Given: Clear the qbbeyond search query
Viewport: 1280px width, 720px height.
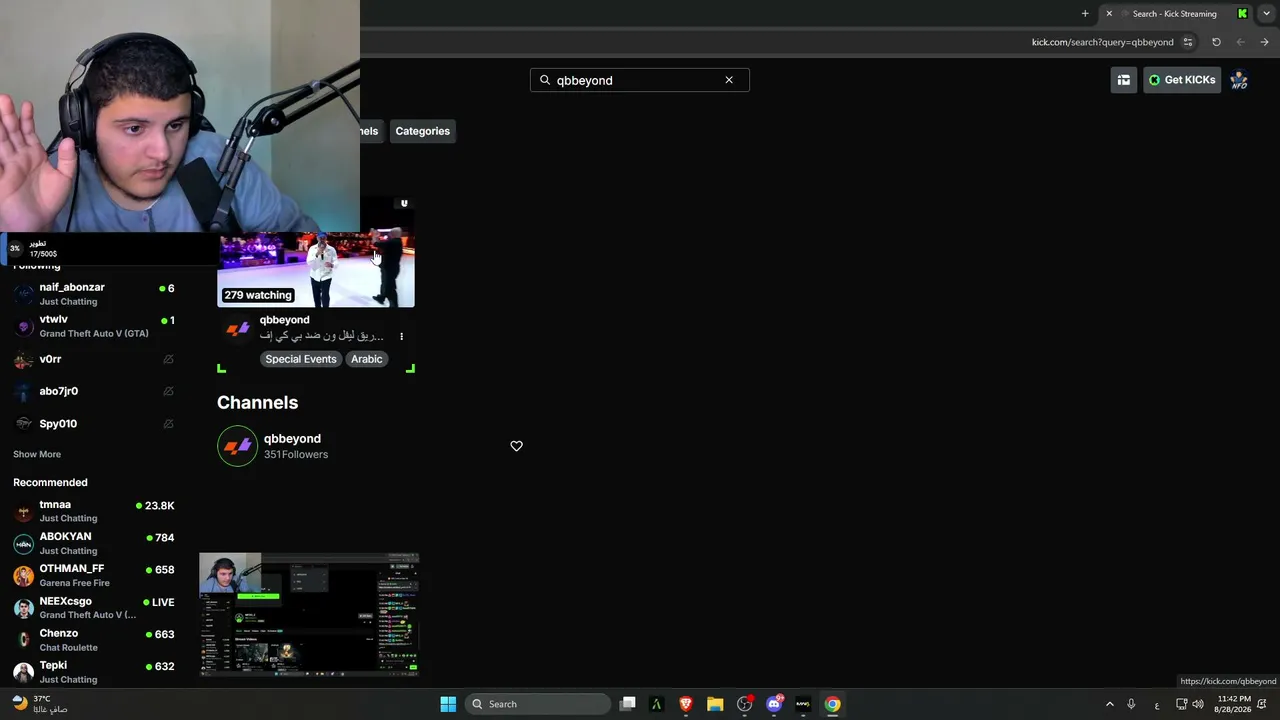Looking at the screenshot, I should point(729,80).
